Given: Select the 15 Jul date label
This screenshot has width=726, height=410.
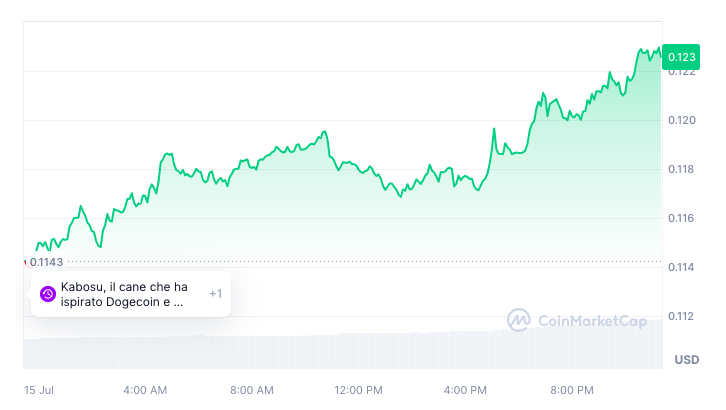Looking at the screenshot, I should 38,389.
